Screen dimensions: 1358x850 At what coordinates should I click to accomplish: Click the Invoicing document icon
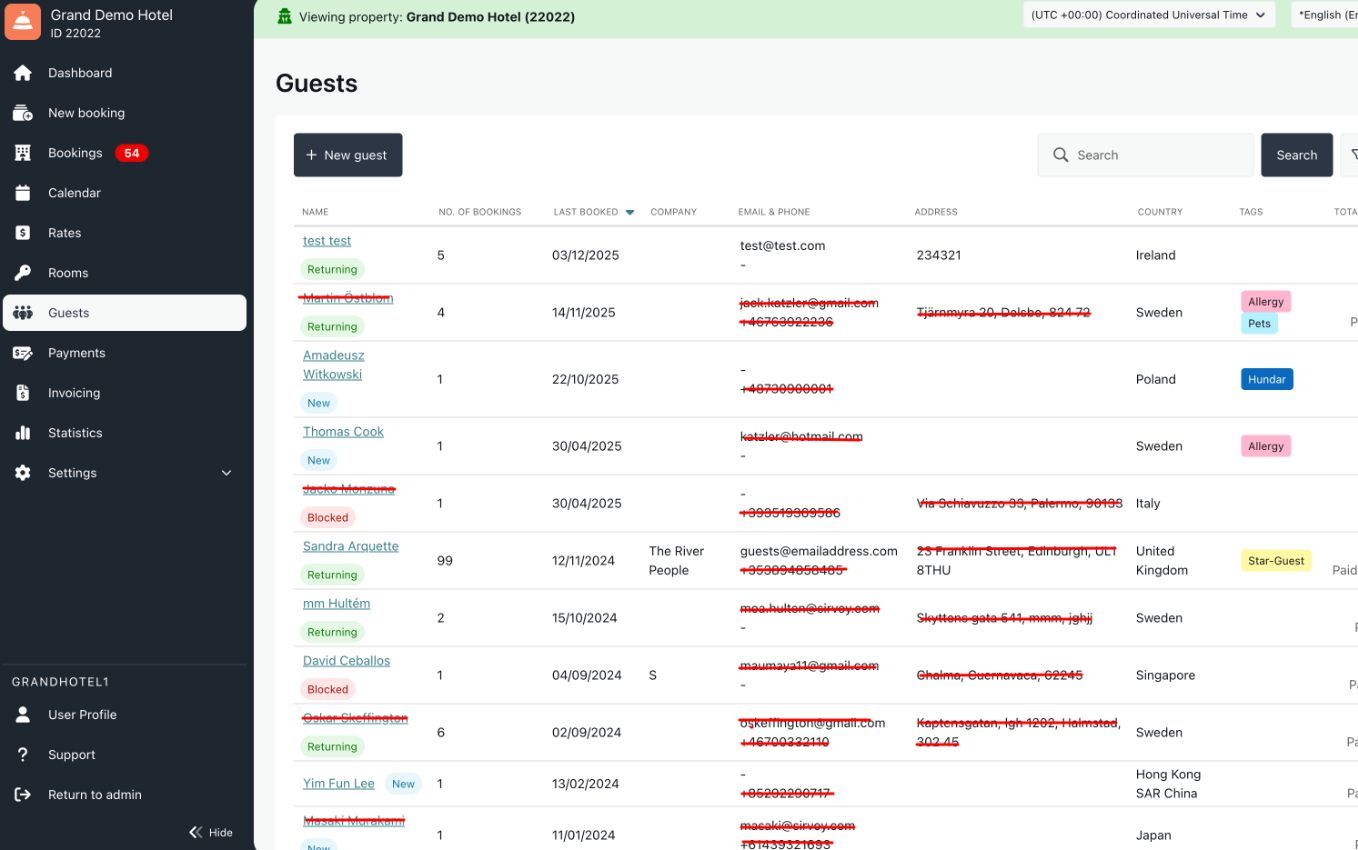(x=23, y=393)
